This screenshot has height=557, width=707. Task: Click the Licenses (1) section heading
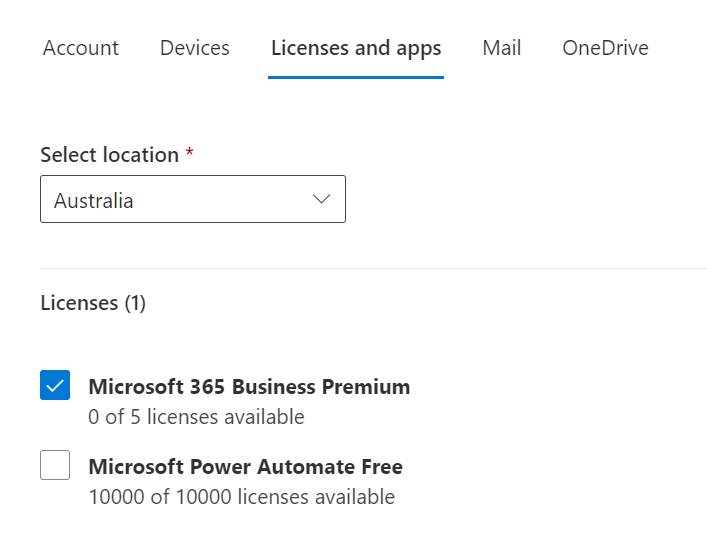tap(93, 303)
